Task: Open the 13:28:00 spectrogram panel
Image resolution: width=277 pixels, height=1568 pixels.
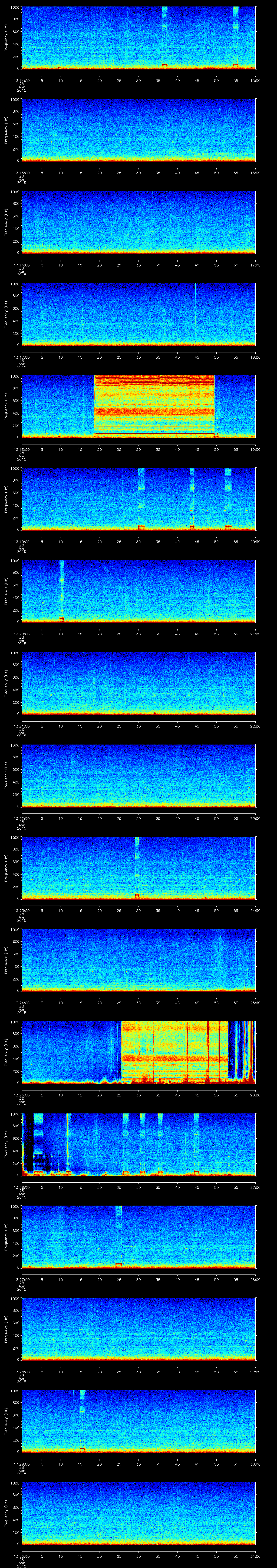Action: (x=138, y=1329)
